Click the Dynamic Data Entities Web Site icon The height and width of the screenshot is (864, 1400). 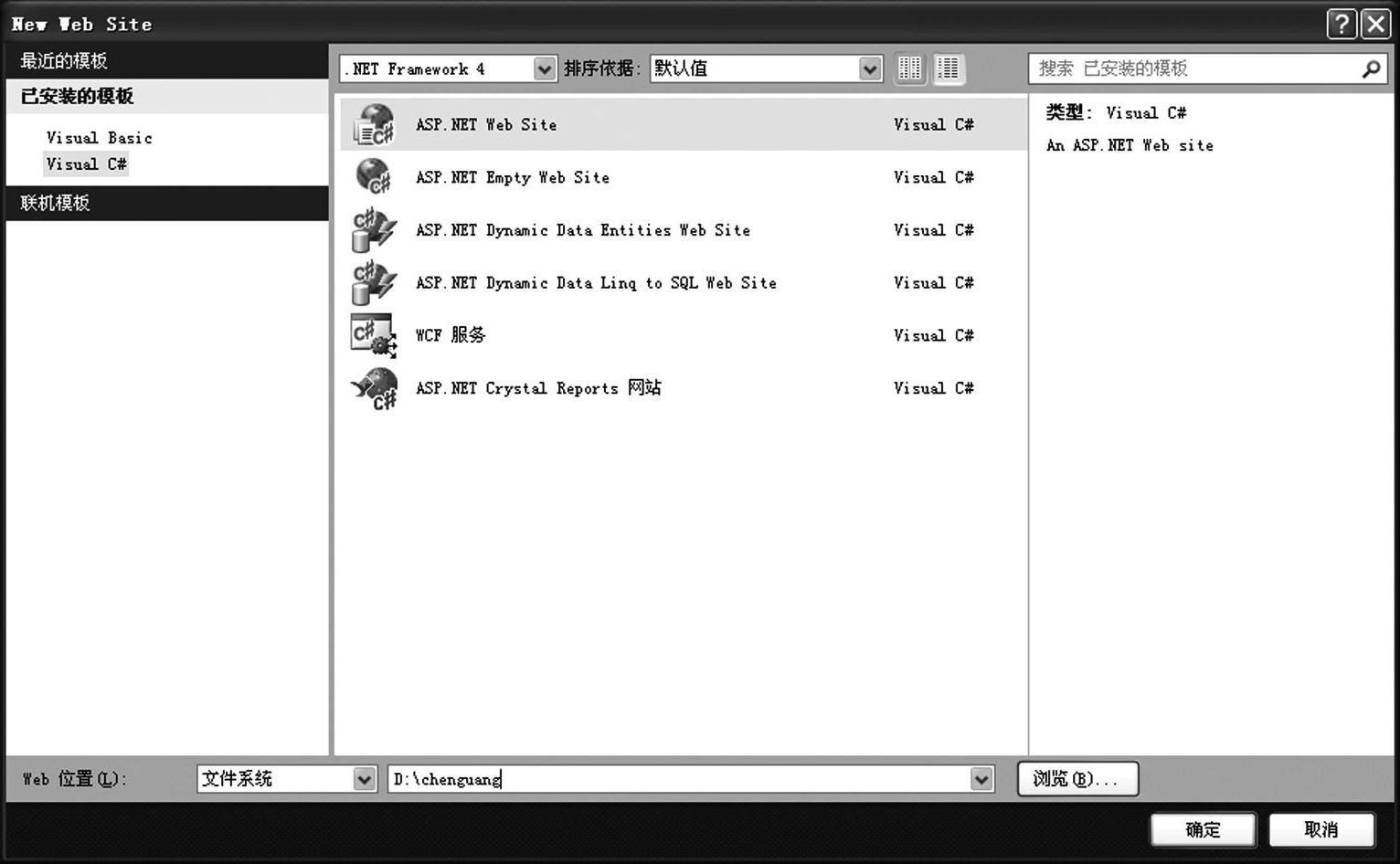click(374, 229)
